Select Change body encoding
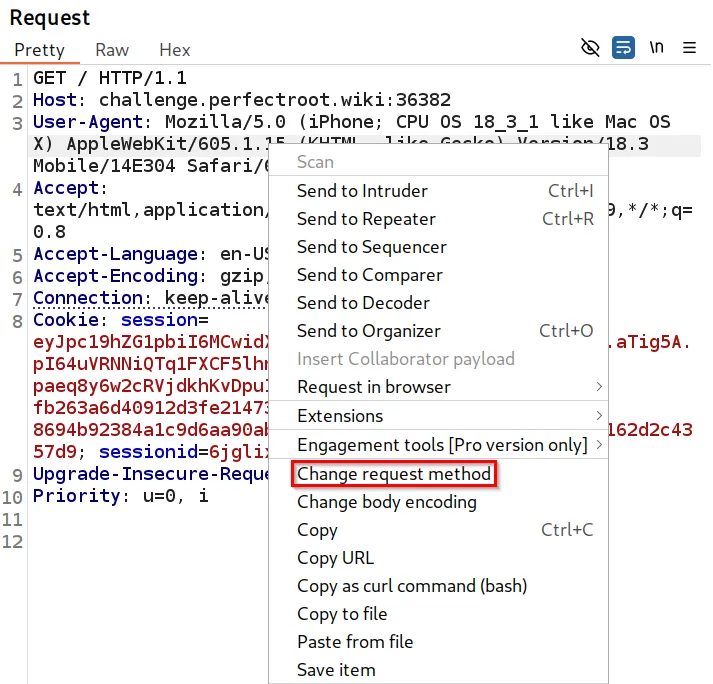Viewport: 713px width, 684px height. click(x=387, y=502)
